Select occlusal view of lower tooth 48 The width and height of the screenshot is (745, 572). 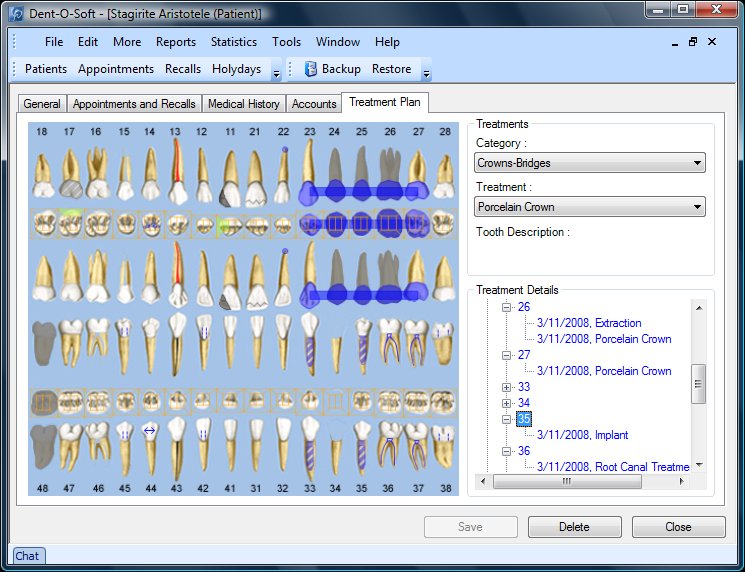[x=44, y=402]
